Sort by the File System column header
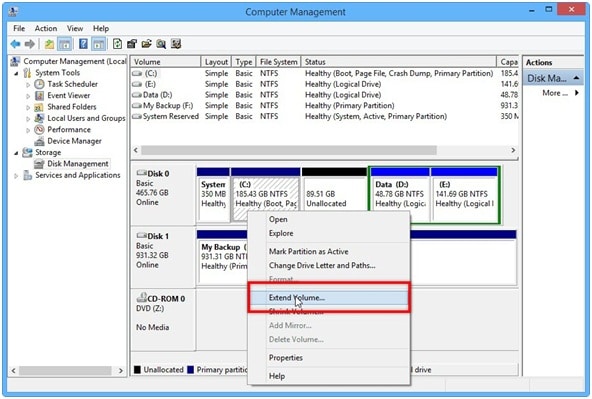Screen dimensions: 592x399 [279, 62]
